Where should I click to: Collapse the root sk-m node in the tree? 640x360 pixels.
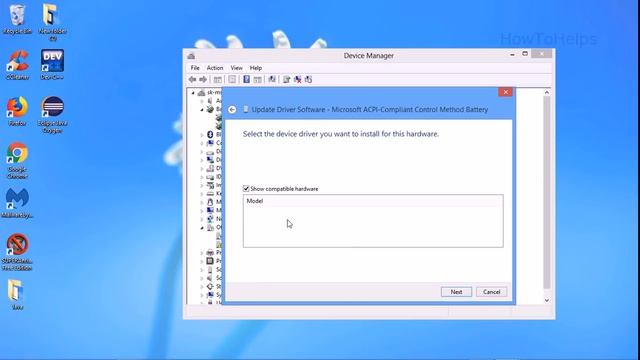coord(193,93)
